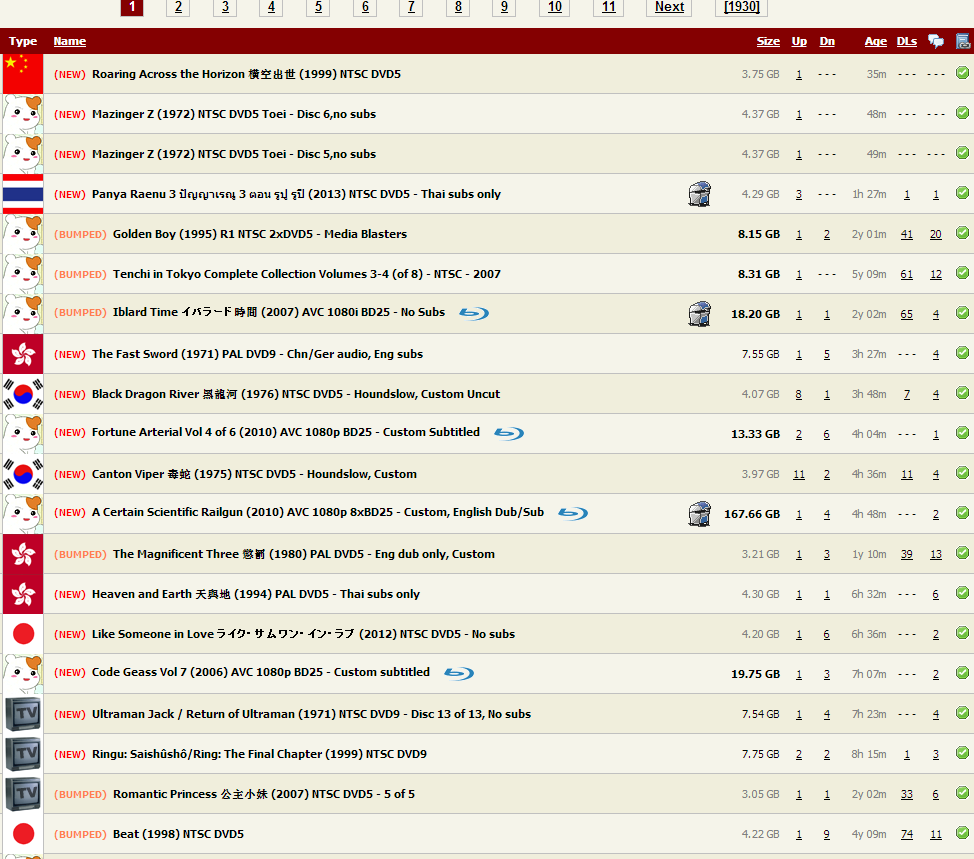
Task: Open Black Dragon River (1976) torrent
Action: [296, 394]
